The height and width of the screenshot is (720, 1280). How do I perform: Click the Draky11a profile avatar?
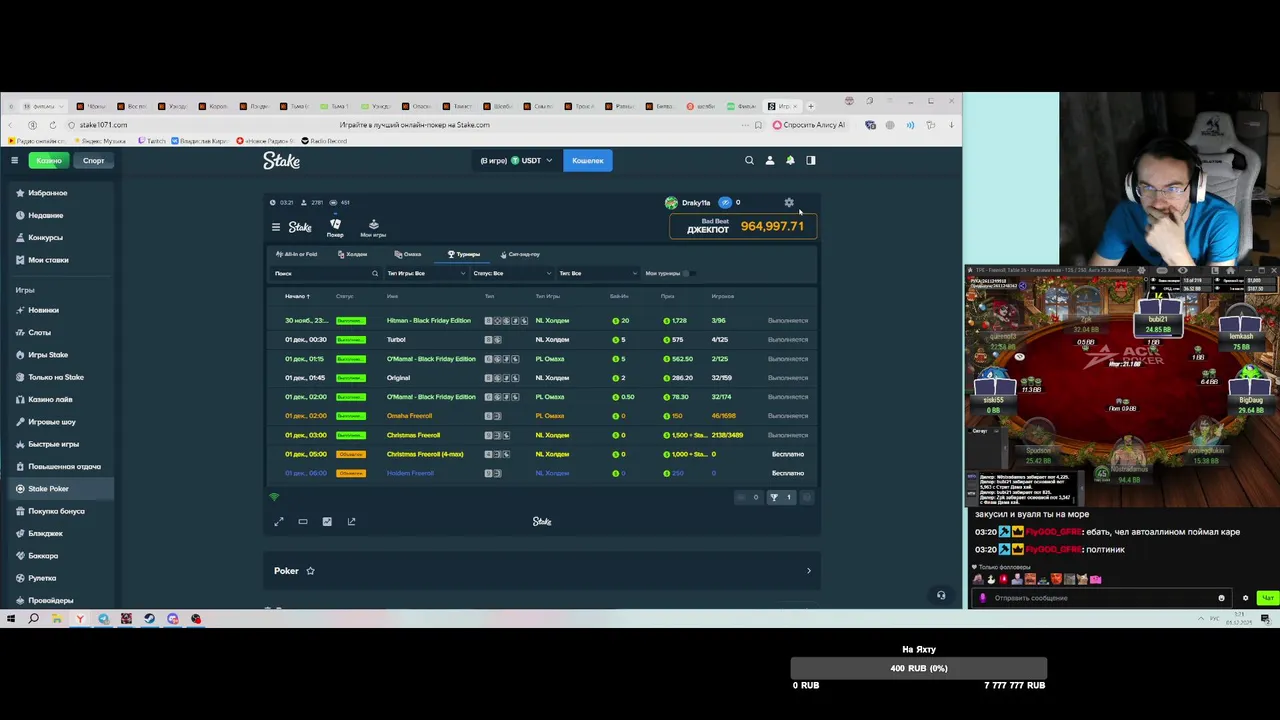click(671, 203)
